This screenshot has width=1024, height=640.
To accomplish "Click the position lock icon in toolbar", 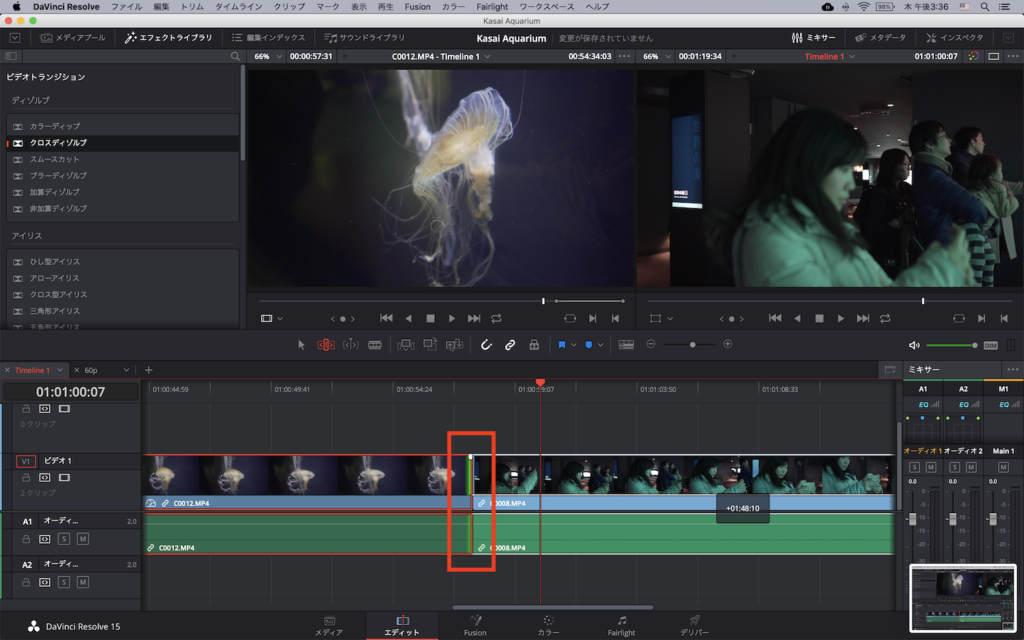I will pos(534,344).
